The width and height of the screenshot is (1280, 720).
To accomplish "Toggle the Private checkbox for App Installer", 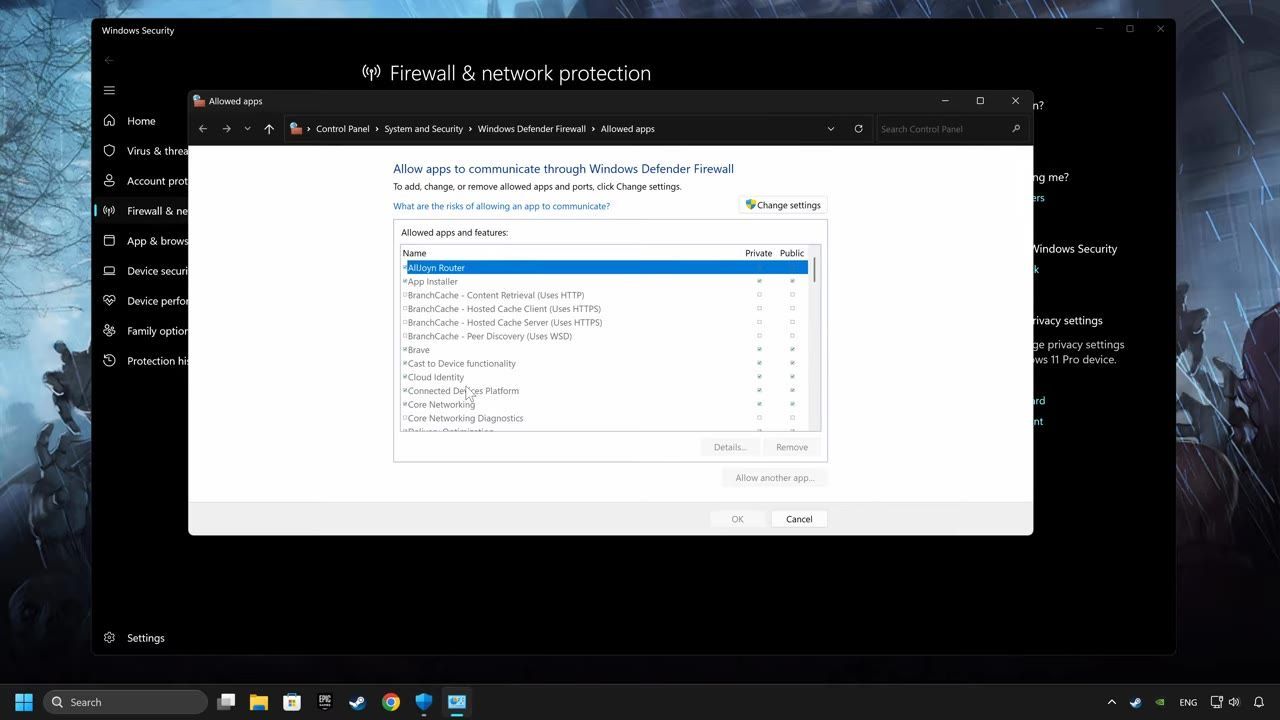I will 759,282.
